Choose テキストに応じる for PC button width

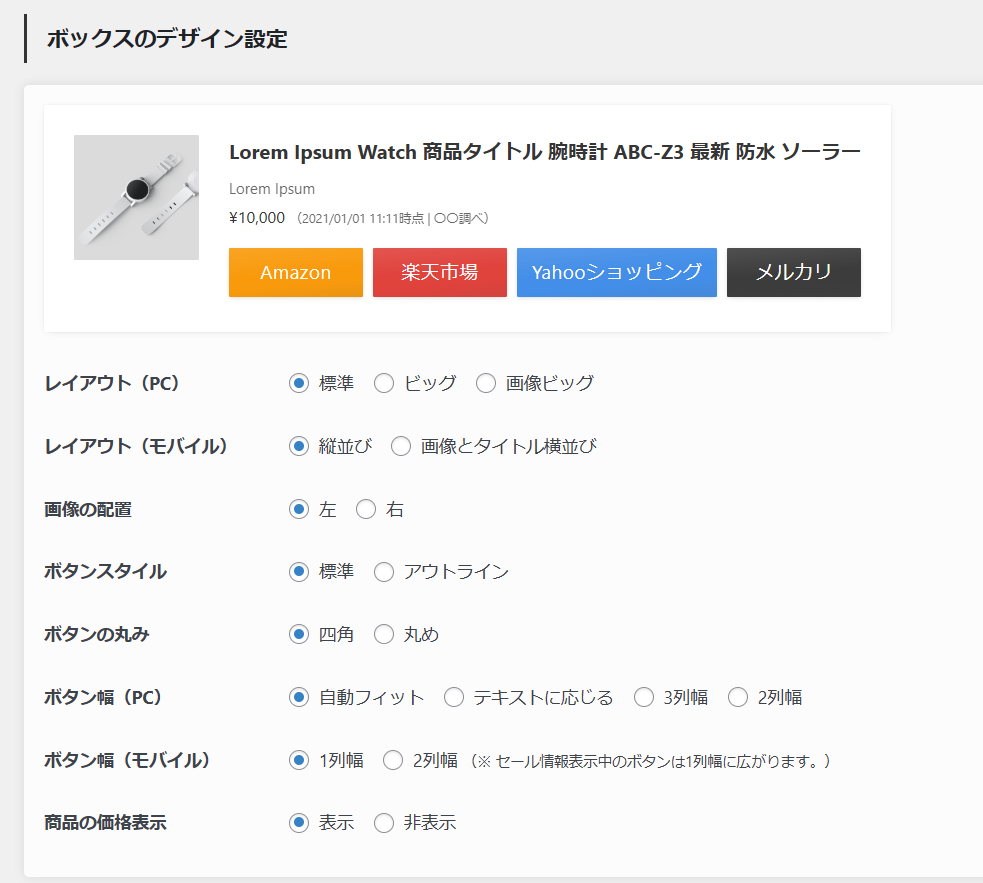coord(454,698)
